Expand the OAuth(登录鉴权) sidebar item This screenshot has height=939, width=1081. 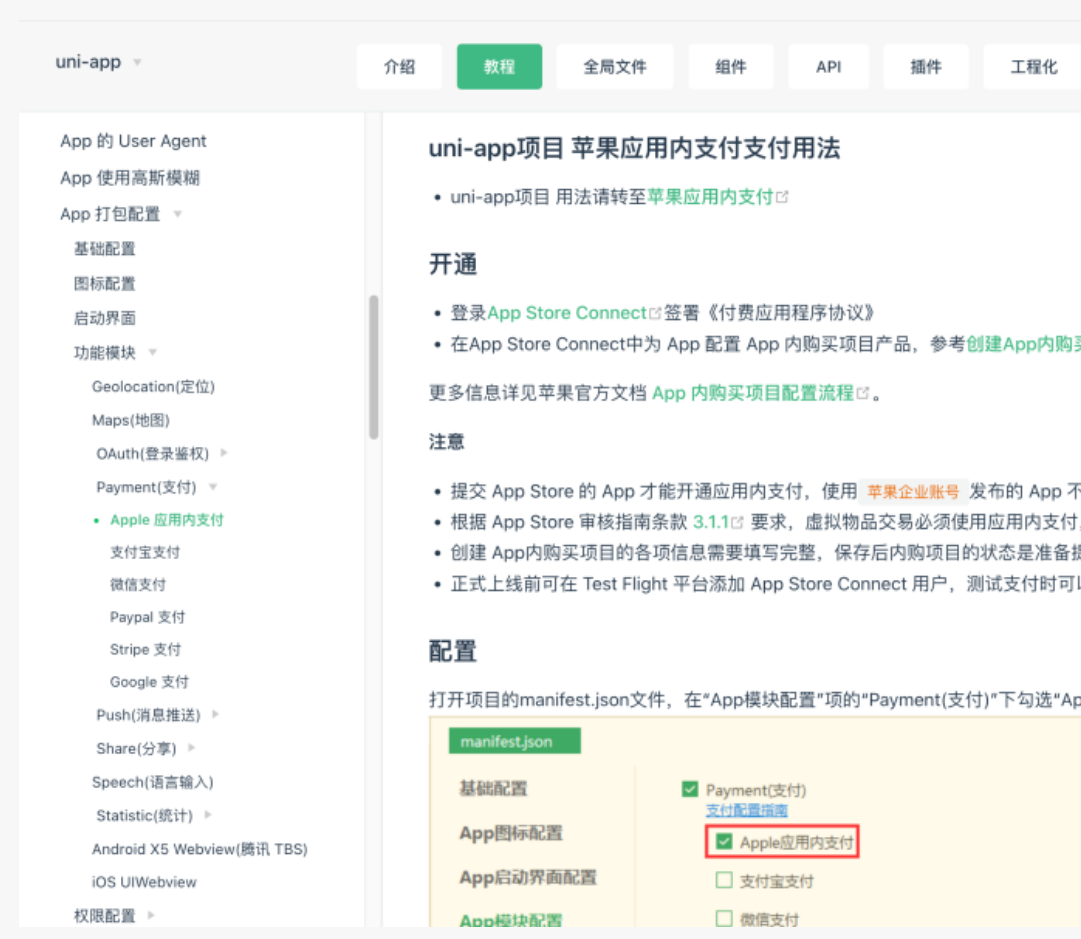[x=224, y=453]
